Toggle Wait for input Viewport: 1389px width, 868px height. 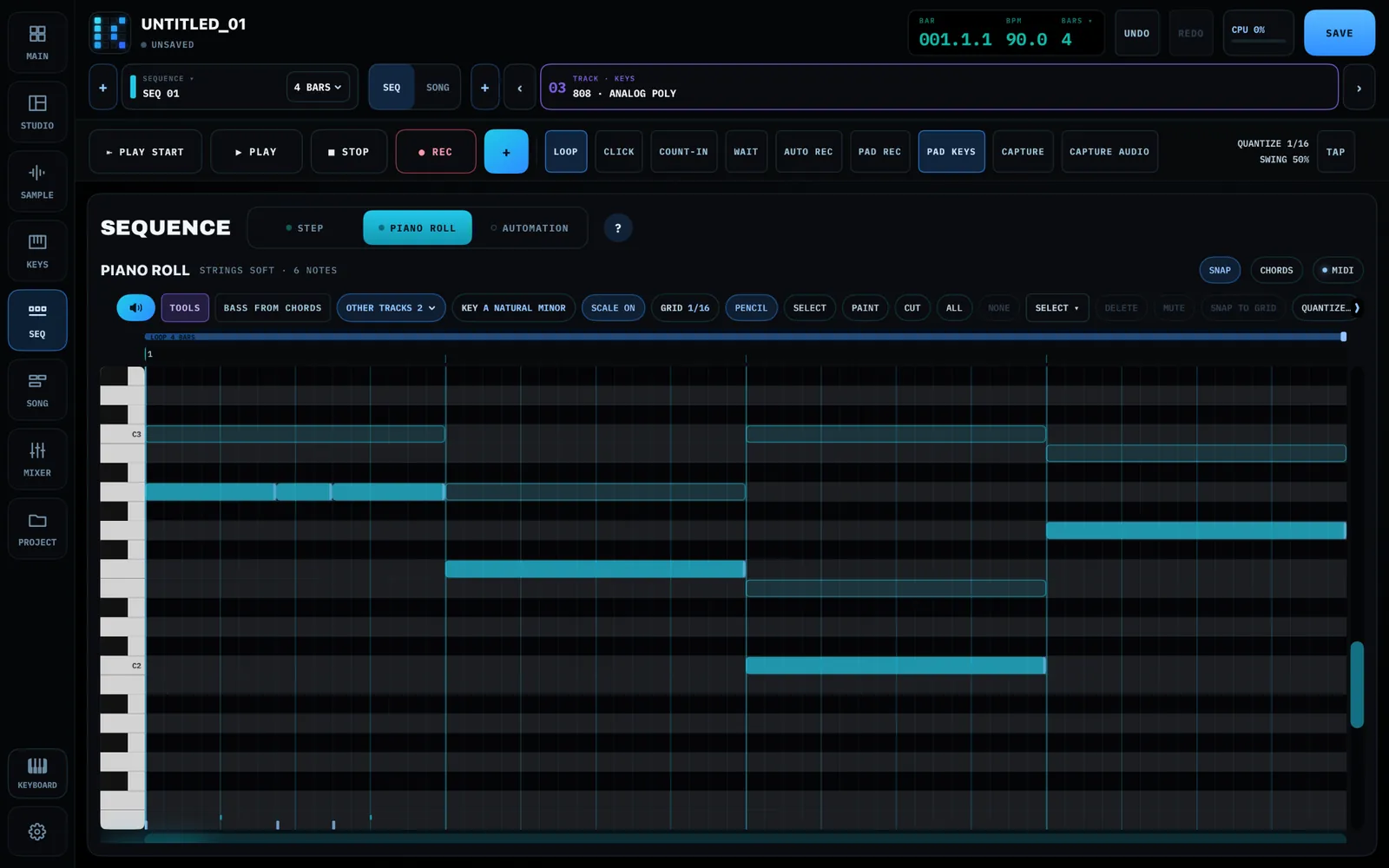pos(746,152)
